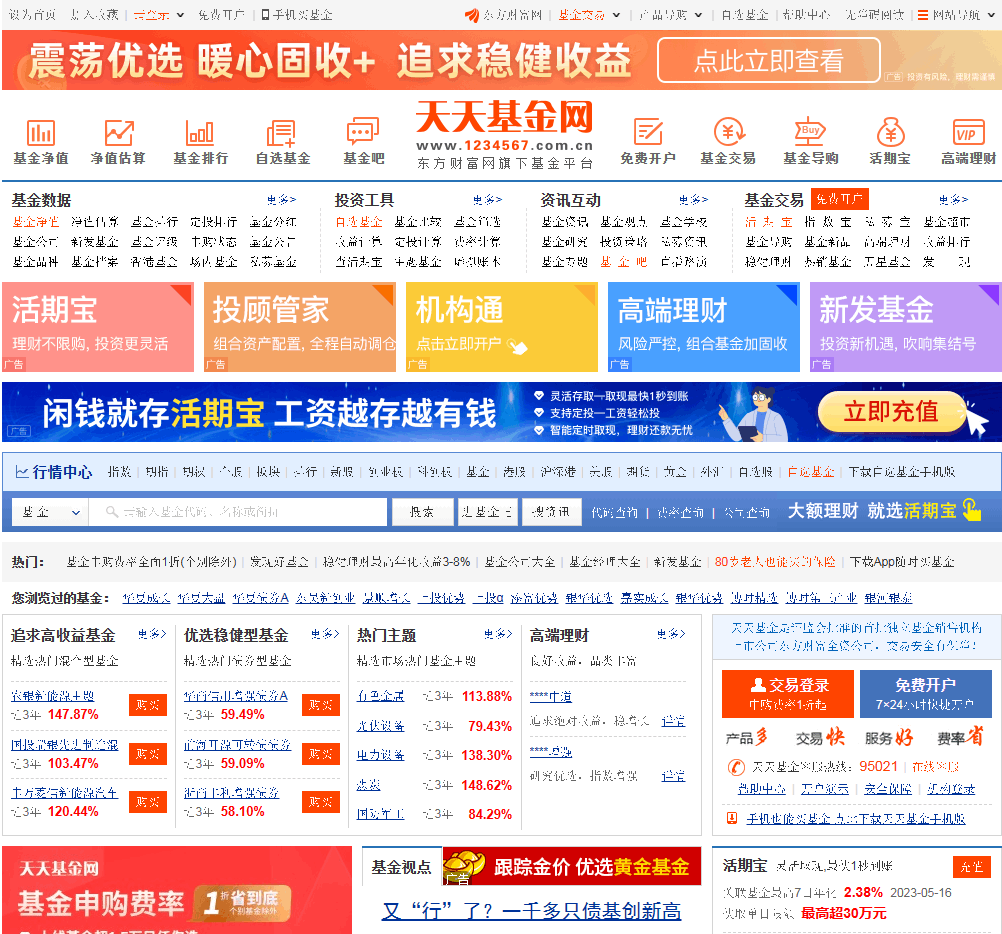Viewport: 1002px width, 934px height.
Task: Open the 基金导购 Buy signpost icon
Action: pyautogui.click(x=810, y=132)
